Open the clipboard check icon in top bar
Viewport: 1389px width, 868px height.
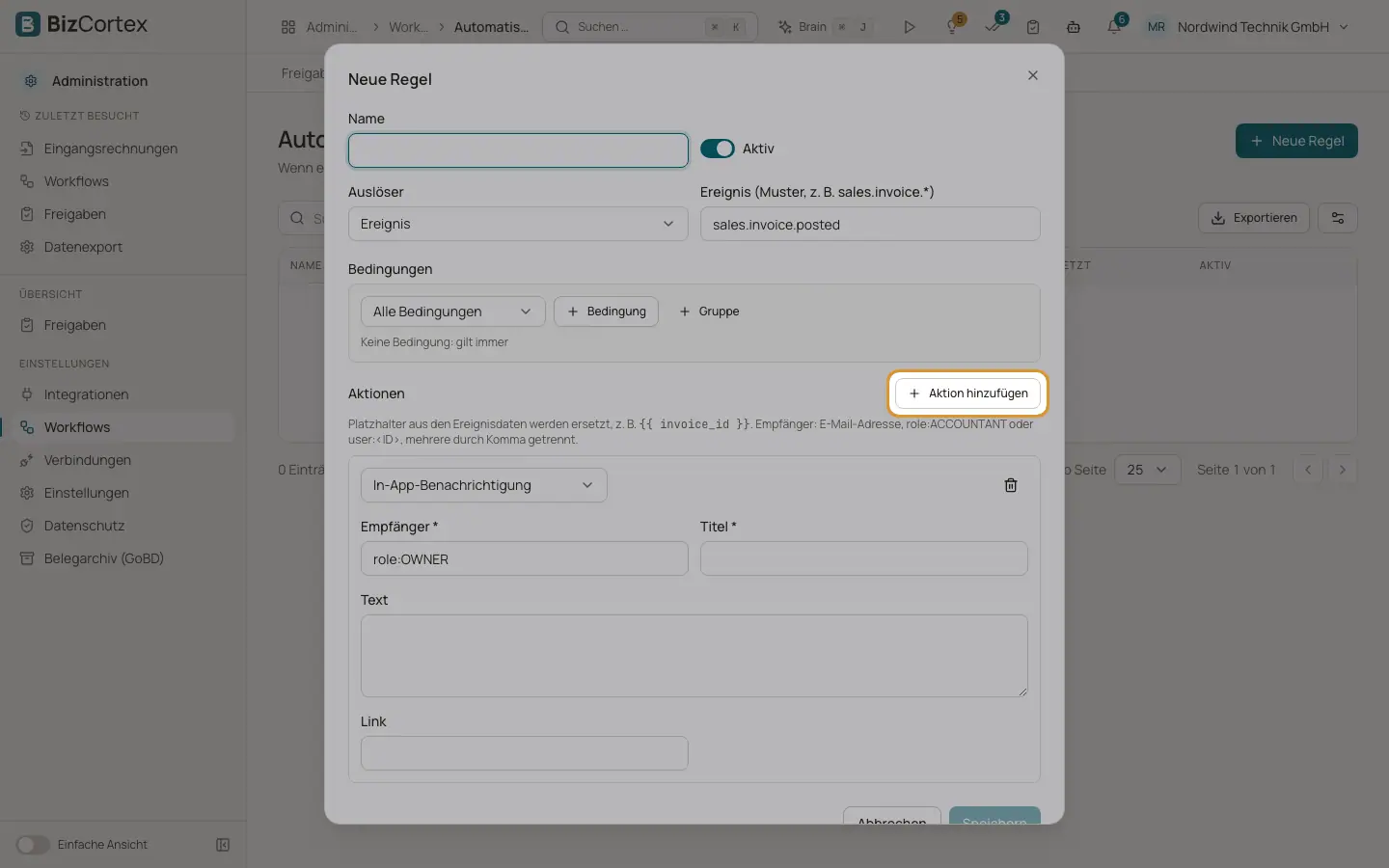1033,27
